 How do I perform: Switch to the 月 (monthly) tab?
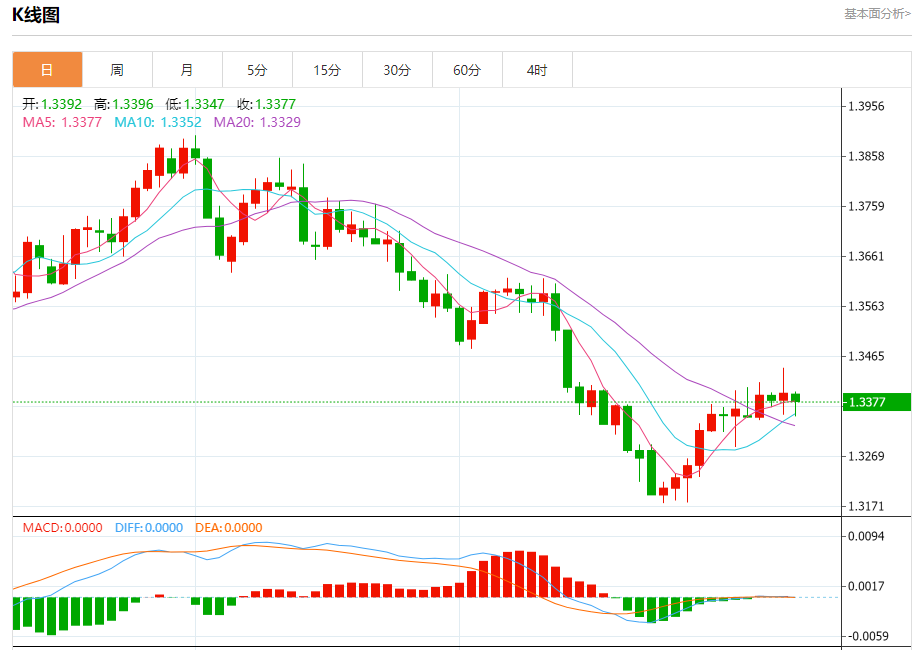[x=187, y=70]
